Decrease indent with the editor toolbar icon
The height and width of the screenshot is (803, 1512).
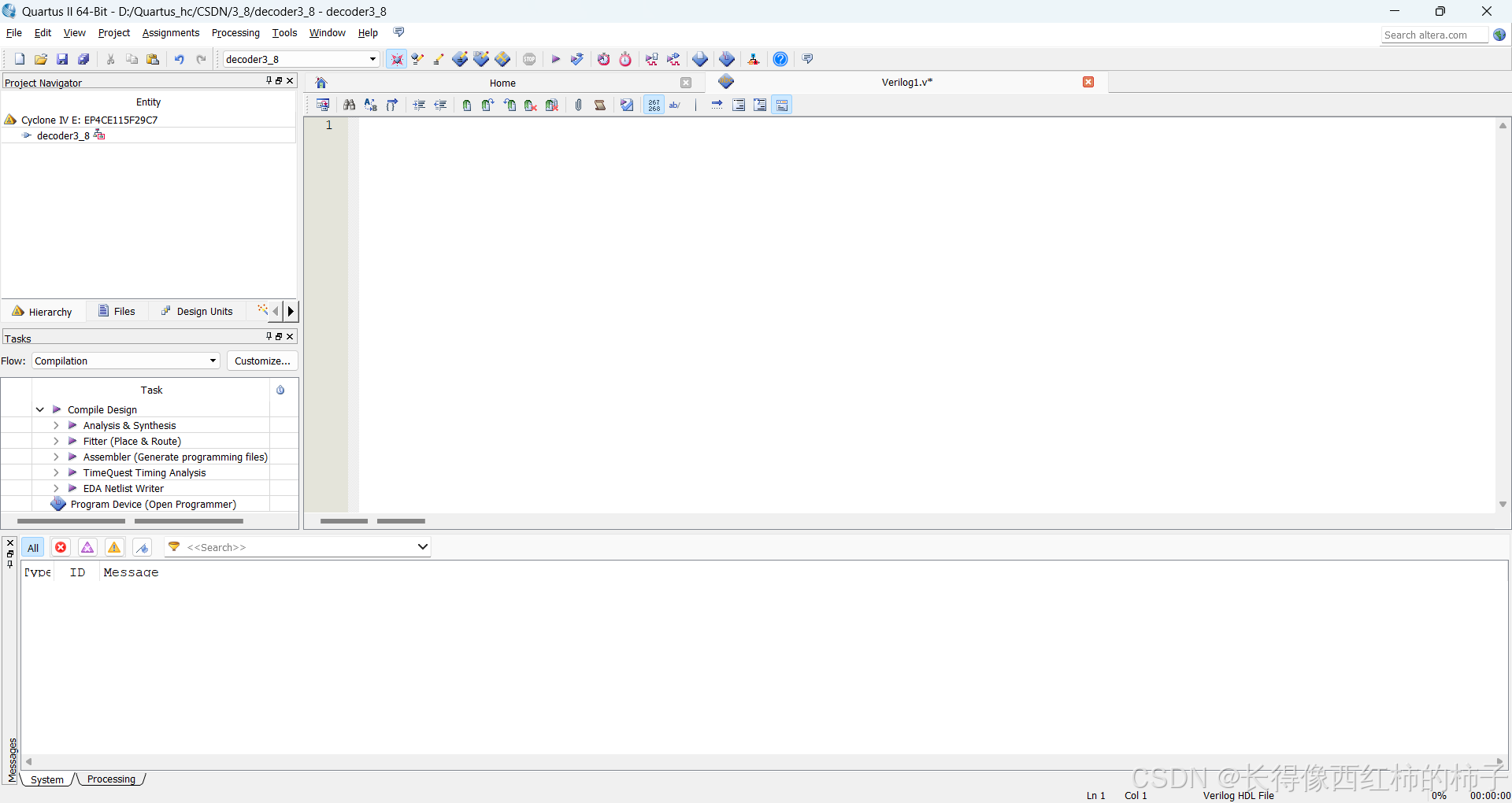440,105
